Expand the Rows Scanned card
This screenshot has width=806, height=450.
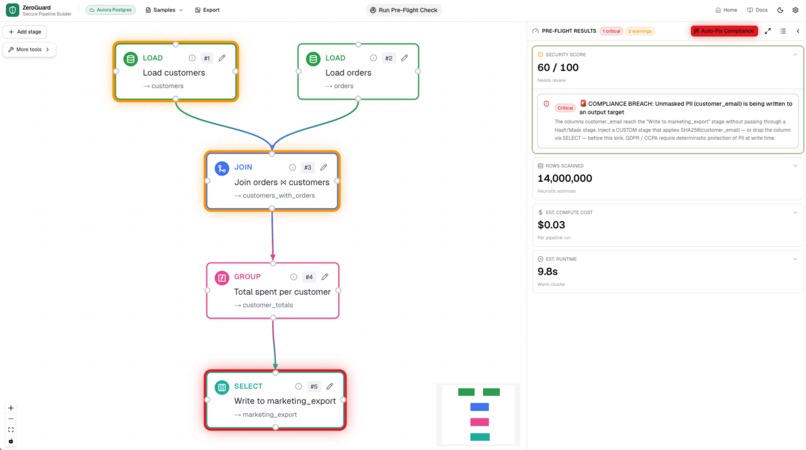795,166
